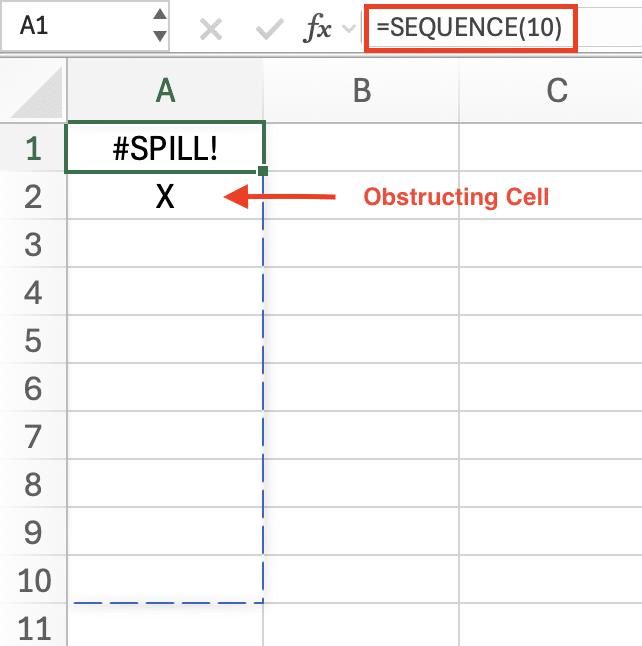
Task: Click cell B4
Action: click(x=361, y=291)
